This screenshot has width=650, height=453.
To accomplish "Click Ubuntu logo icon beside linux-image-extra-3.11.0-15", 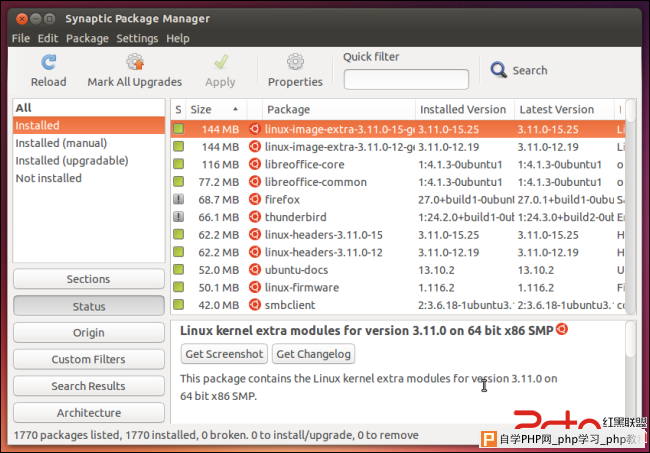I will (255, 129).
